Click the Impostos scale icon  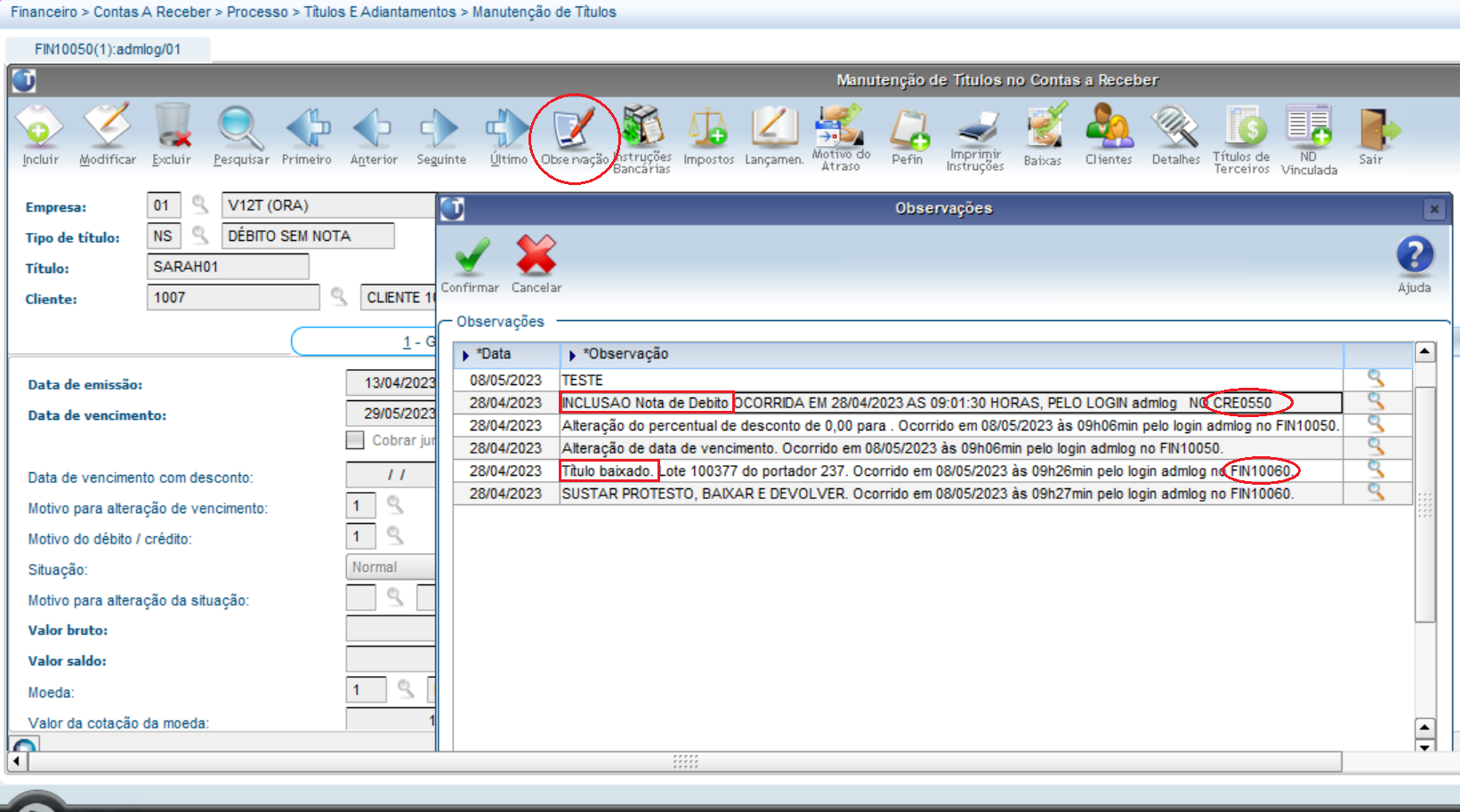click(x=708, y=135)
